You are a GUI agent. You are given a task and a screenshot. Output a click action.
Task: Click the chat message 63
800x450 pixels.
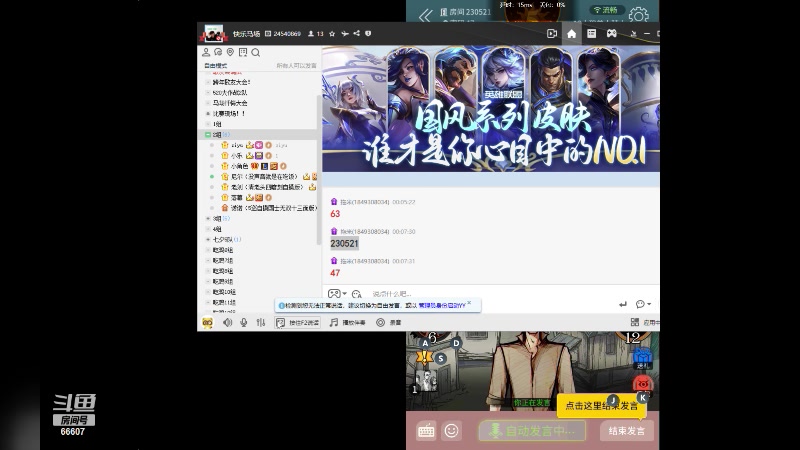[x=335, y=214]
